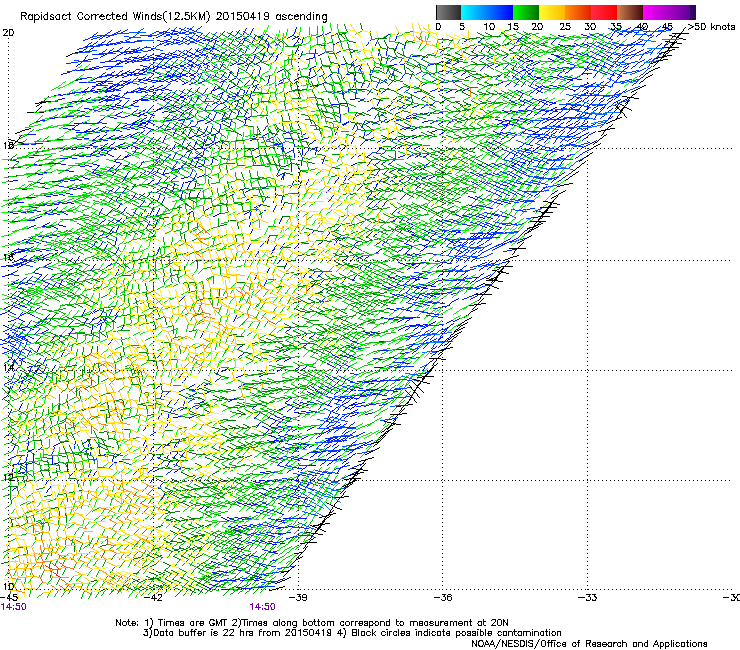740x650 pixels.
Task: Click the 'NOAA/NESDIS/Office of Research and Applications' credit
Action: click(x=589, y=644)
